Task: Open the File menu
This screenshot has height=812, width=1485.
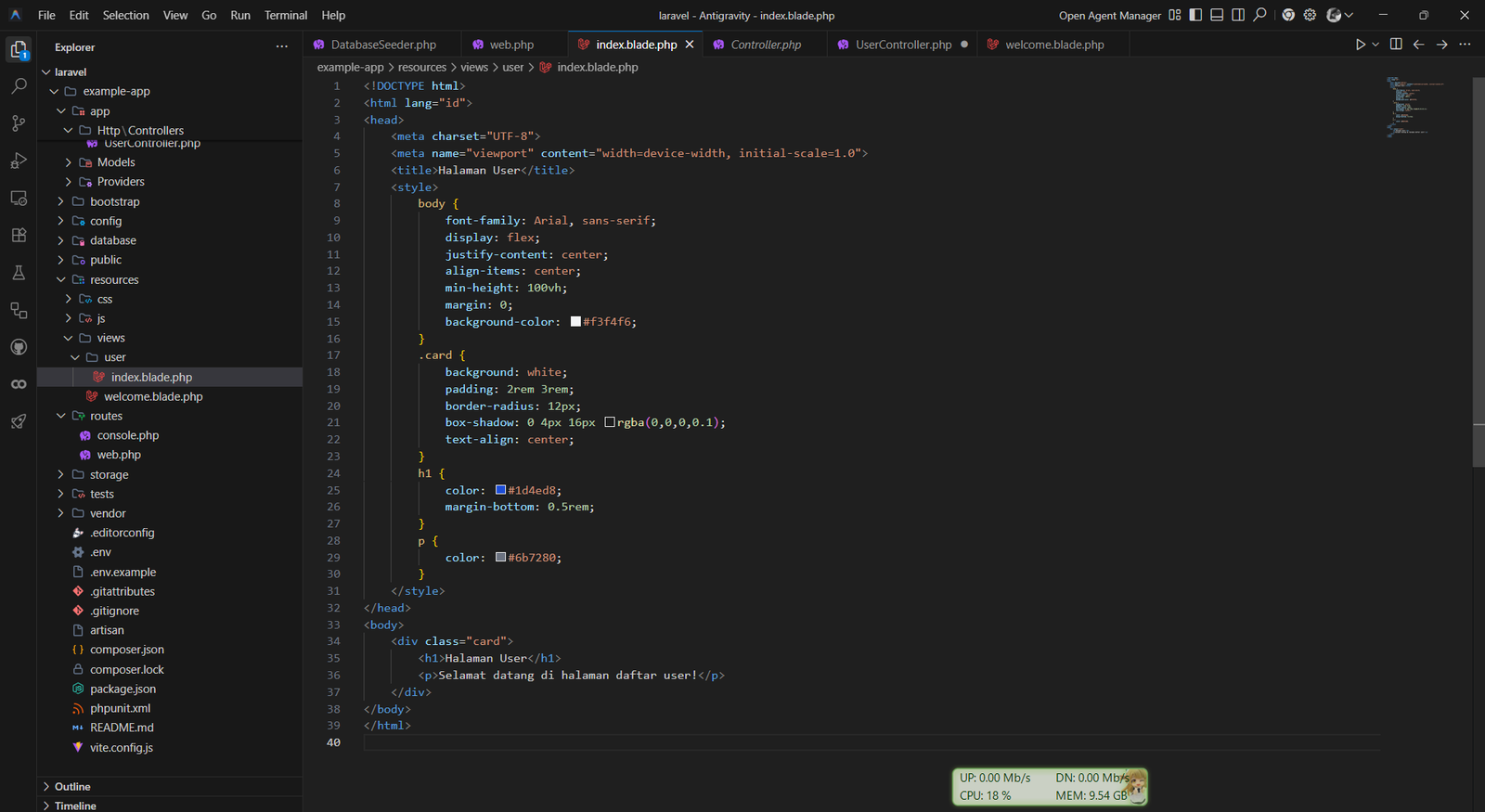Action: [46, 15]
